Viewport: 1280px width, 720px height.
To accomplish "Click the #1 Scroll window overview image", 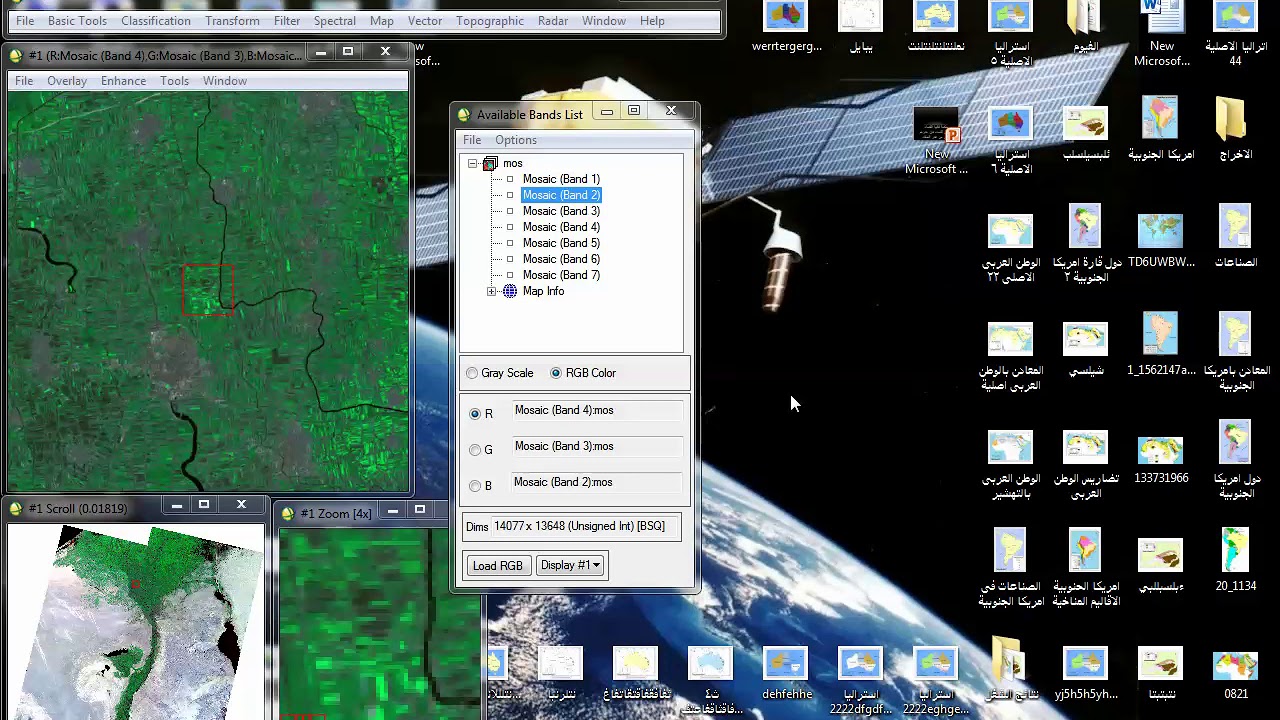I will click(135, 621).
